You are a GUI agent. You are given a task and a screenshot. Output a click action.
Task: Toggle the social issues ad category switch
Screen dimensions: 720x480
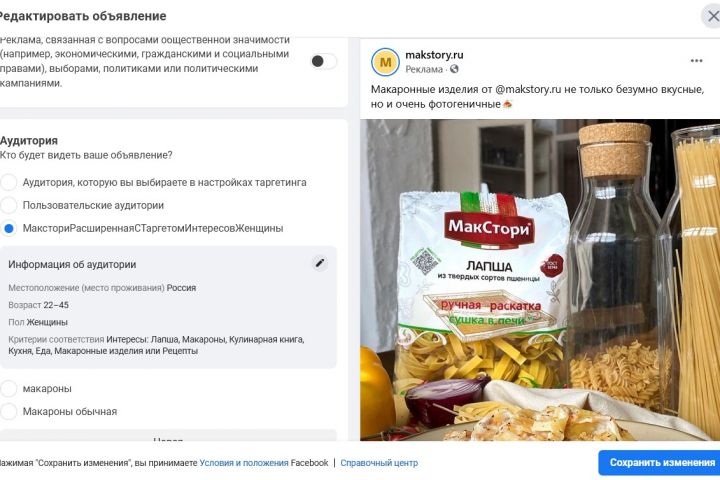pos(323,61)
